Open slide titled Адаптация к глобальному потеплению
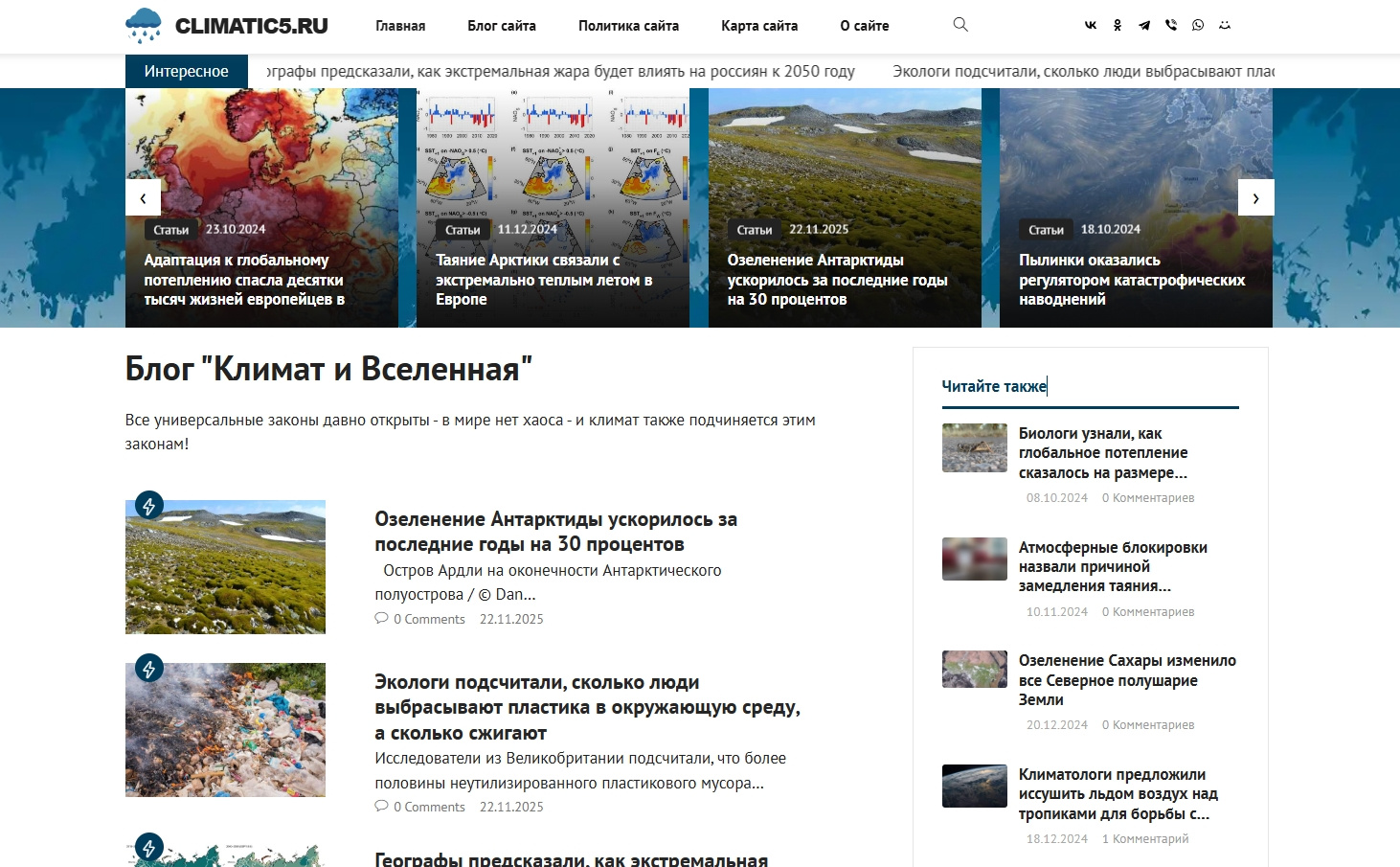This screenshot has width=1400, height=867. 244,280
